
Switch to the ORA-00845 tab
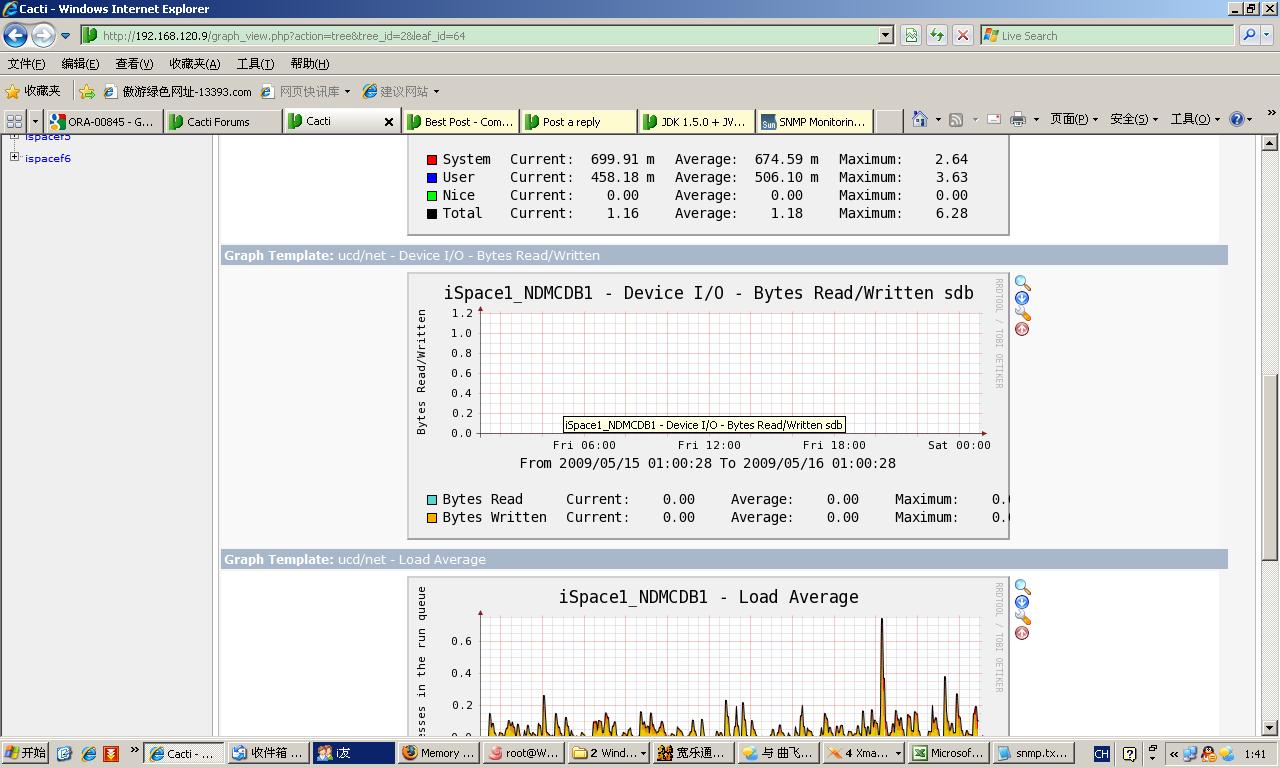coord(104,121)
